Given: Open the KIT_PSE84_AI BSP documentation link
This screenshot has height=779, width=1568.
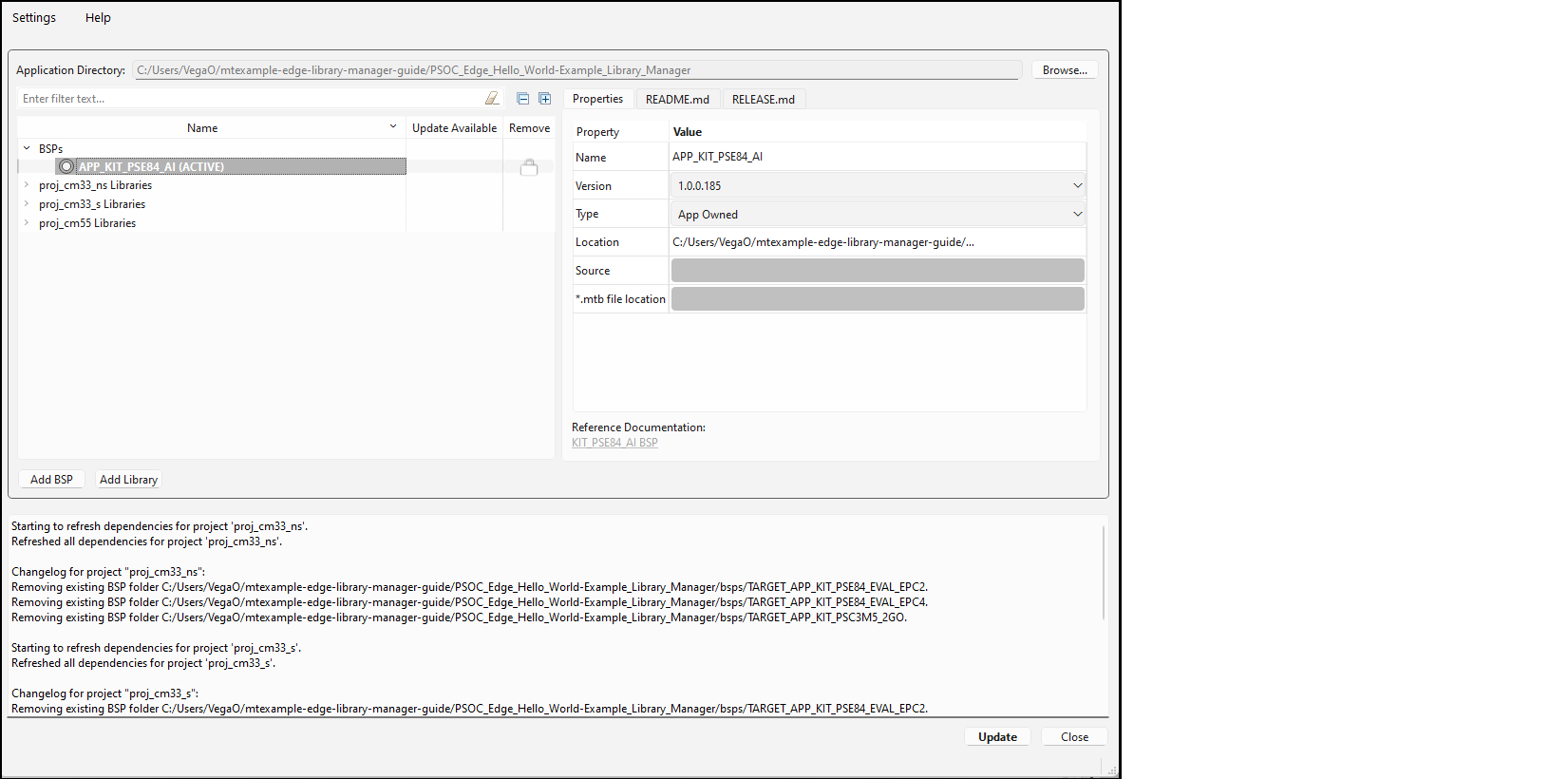Looking at the screenshot, I should pyautogui.click(x=614, y=443).
